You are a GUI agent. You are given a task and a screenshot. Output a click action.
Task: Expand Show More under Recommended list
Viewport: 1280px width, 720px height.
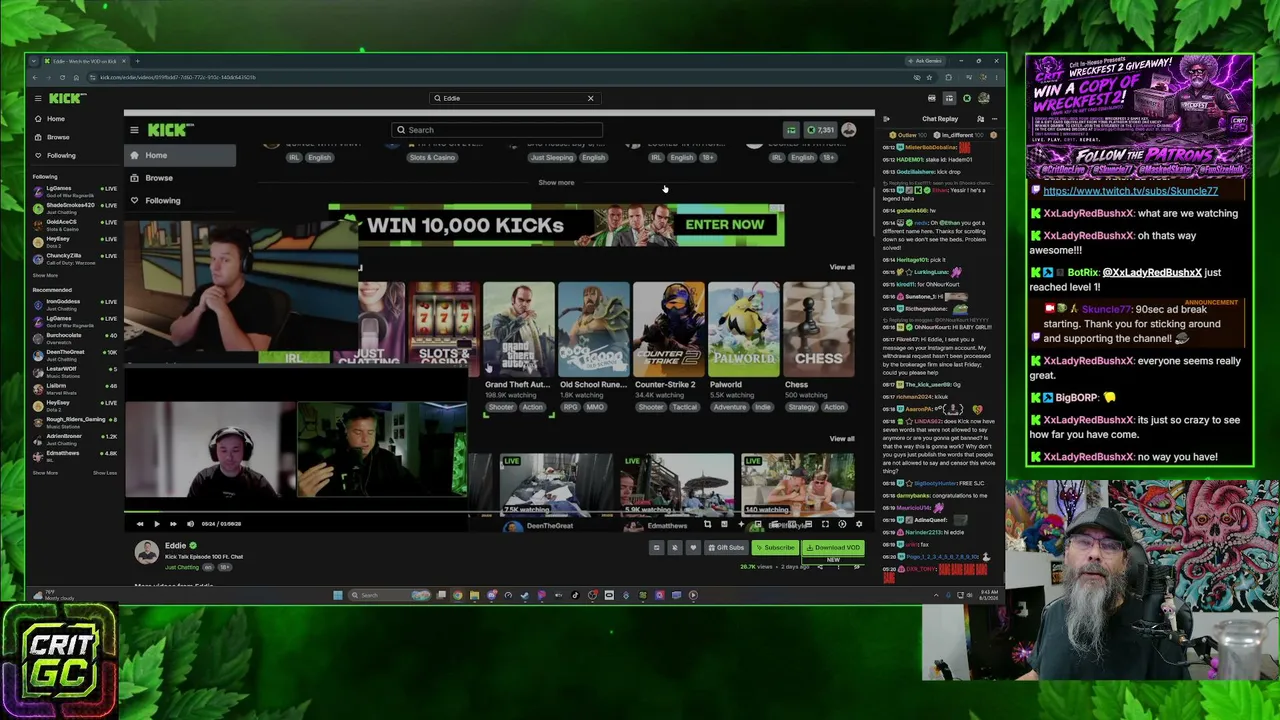coord(45,472)
